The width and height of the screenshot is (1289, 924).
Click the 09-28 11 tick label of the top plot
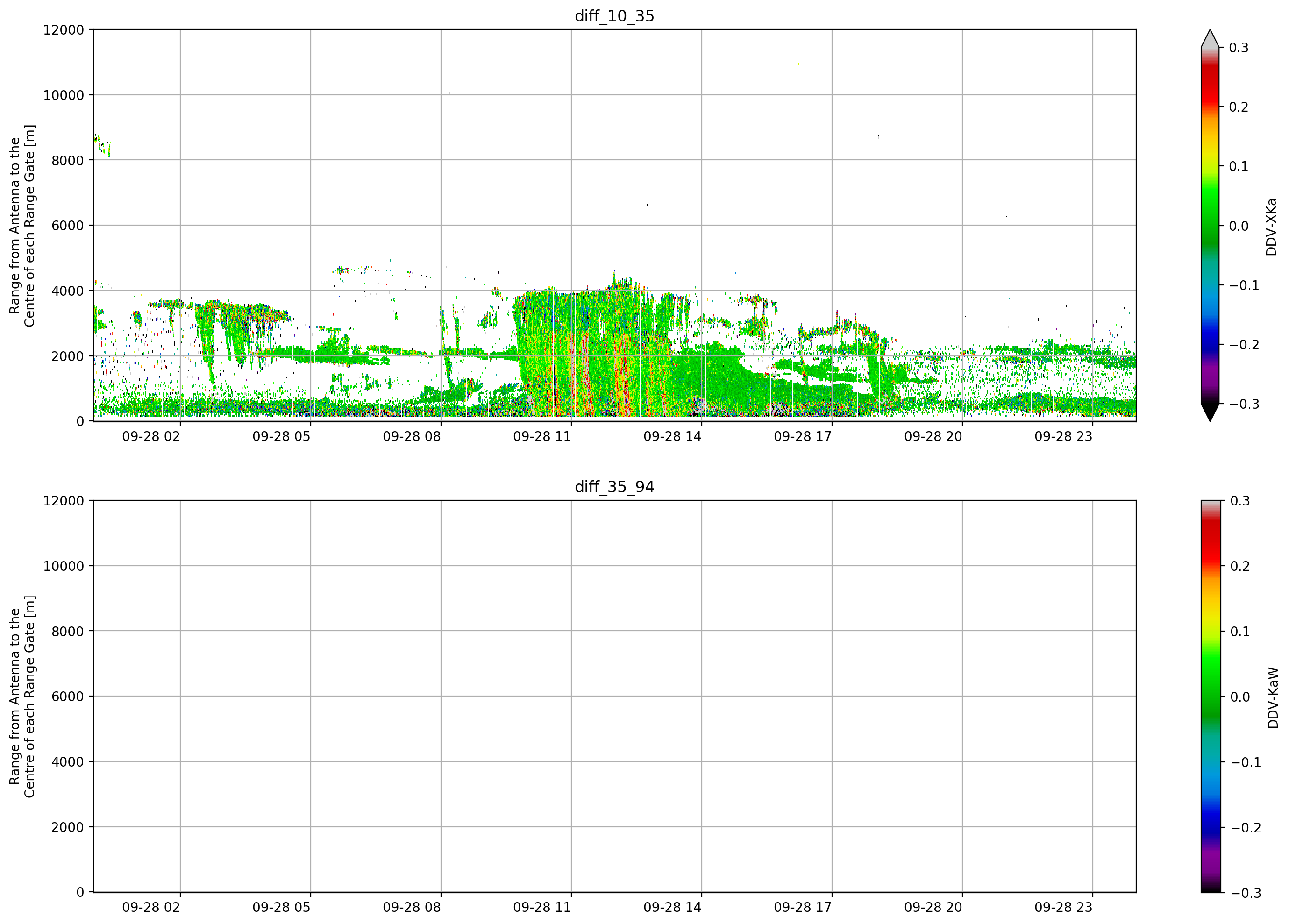tap(541, 436)
